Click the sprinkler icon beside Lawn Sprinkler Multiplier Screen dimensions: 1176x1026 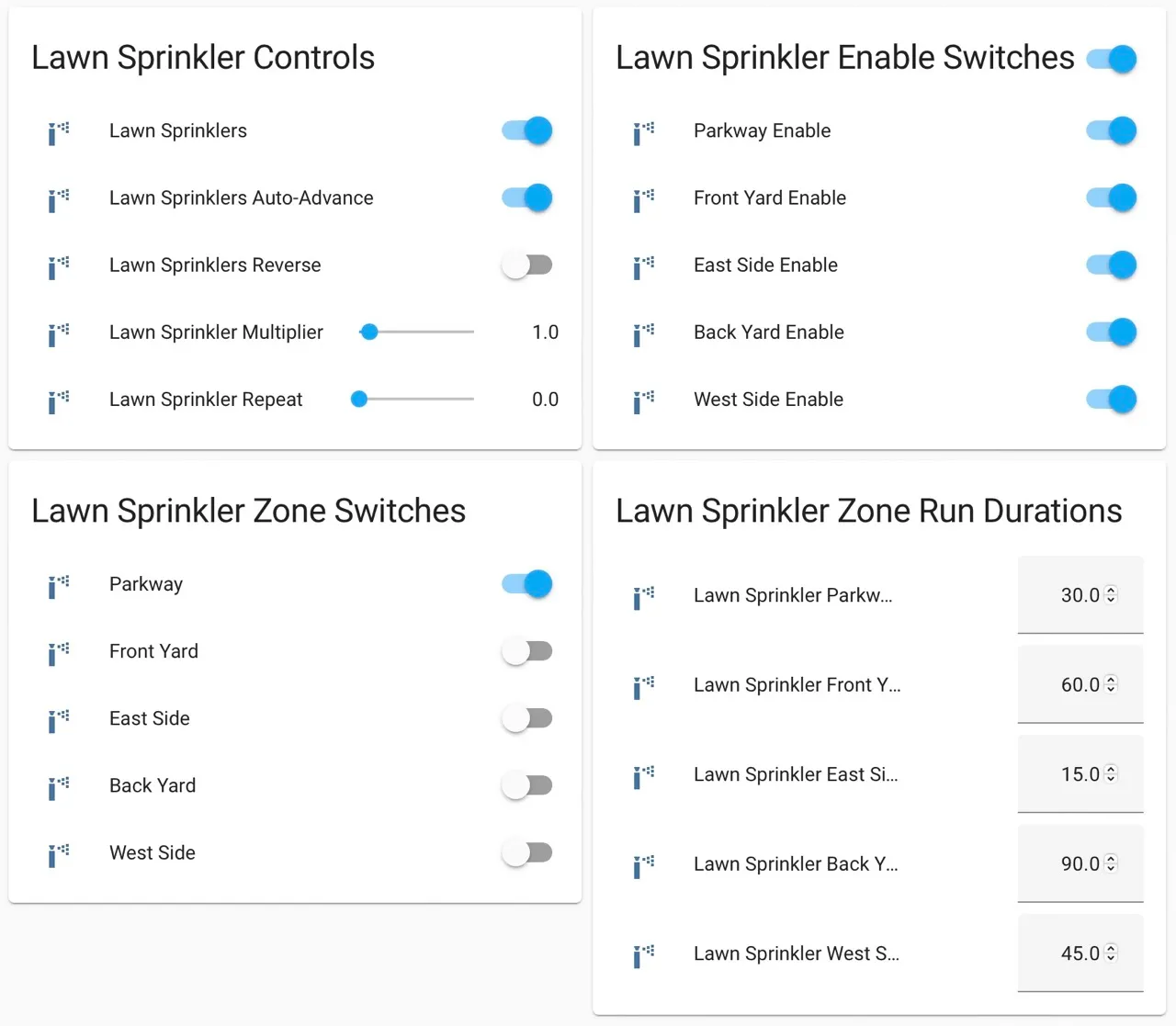pyautogui.click(x=58, y=333)
